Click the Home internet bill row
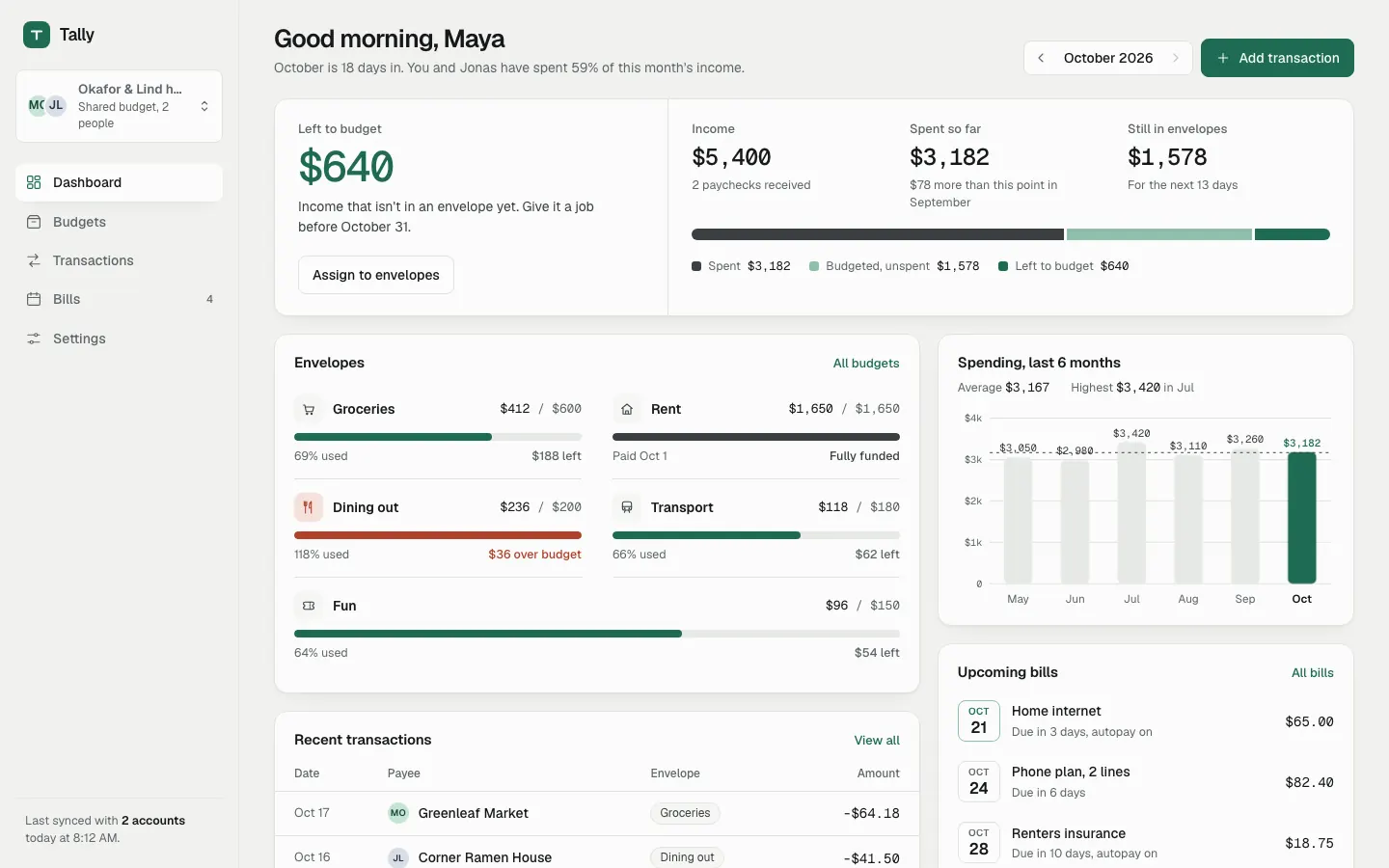1389x868 pixels. tap(1146, 721)
